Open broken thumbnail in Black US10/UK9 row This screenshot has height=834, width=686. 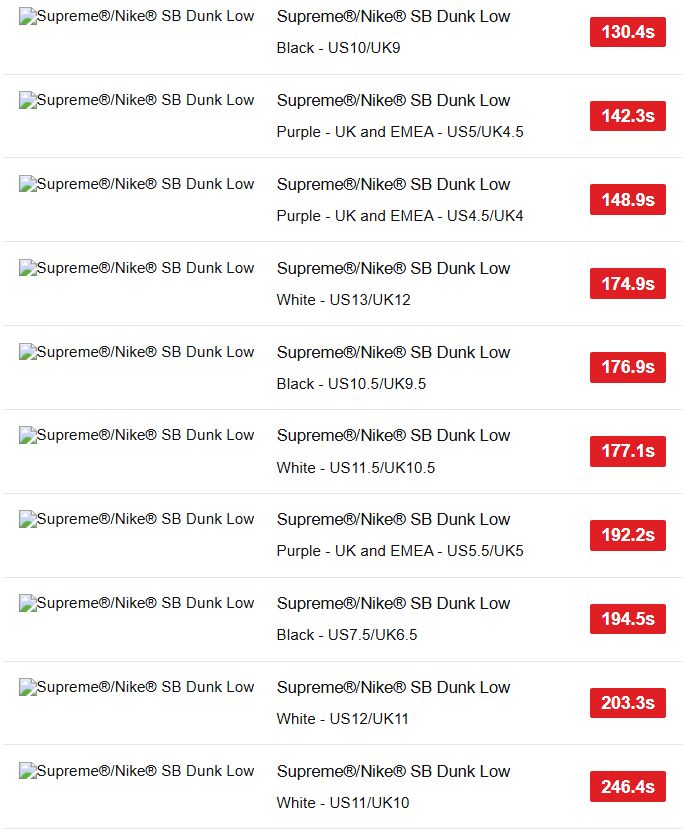[136, 17]
